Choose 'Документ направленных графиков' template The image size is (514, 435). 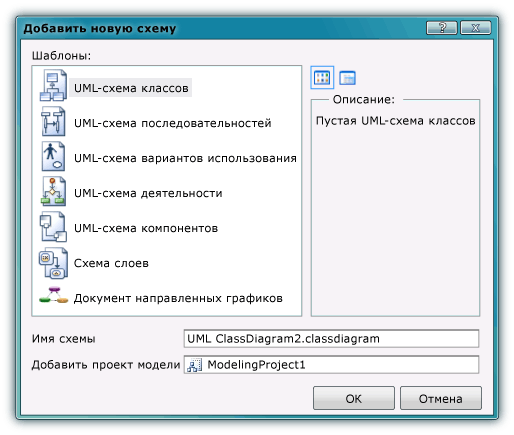[x=178, y=298]
